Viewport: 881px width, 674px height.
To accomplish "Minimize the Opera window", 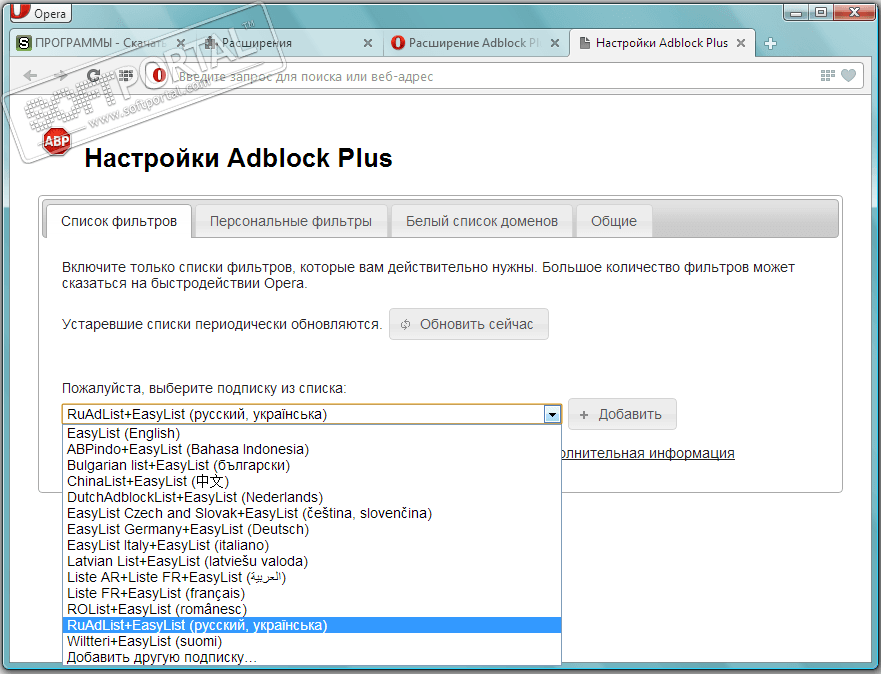I will click(x=796, y=12).
